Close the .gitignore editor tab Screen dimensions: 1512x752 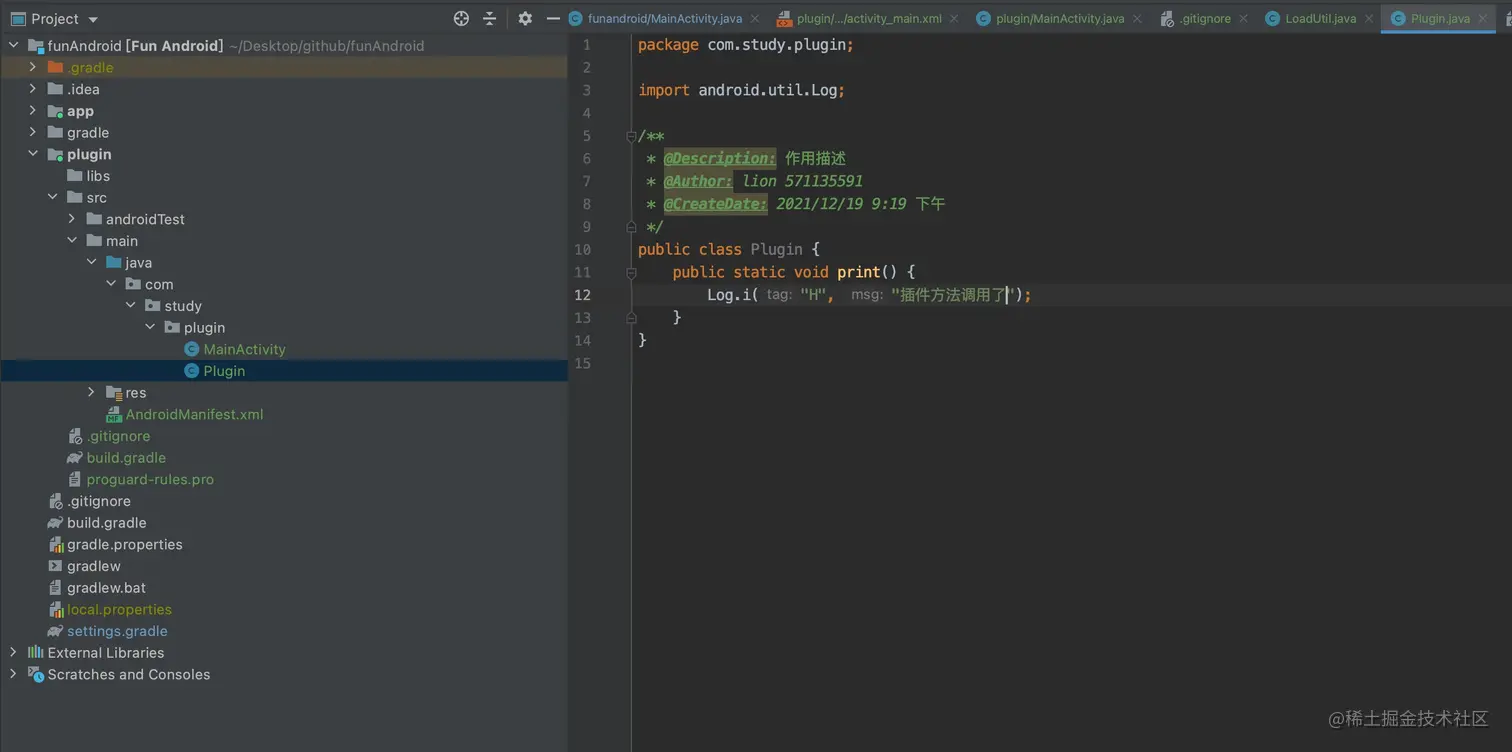1243,19
